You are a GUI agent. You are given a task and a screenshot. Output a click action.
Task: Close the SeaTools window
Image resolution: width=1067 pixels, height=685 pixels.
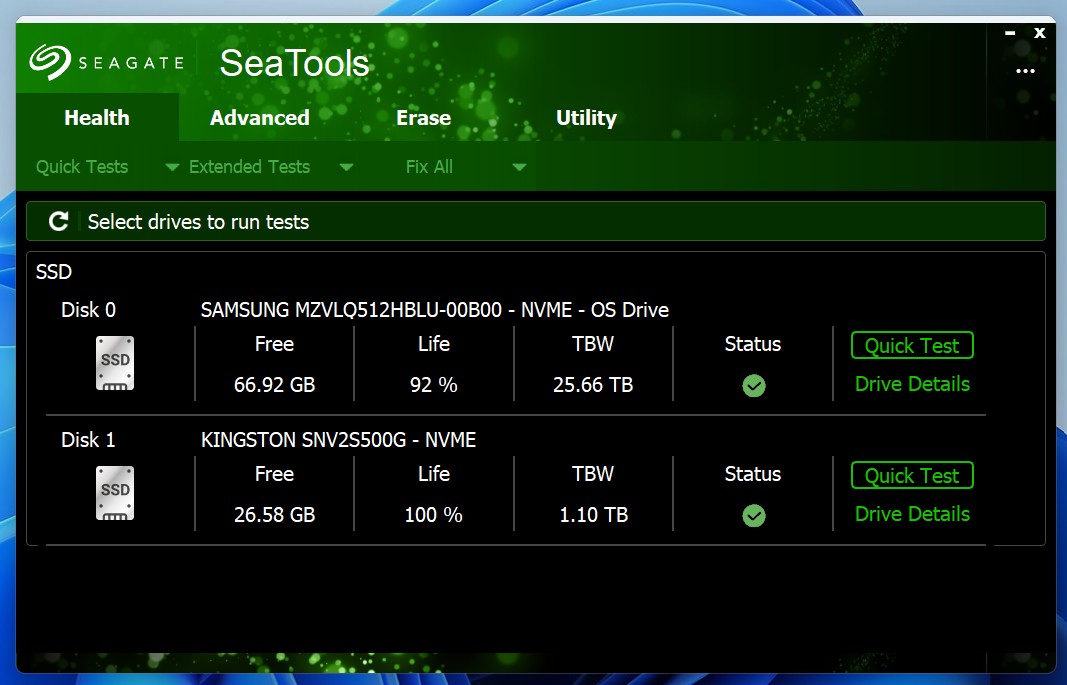point(1040,32)
